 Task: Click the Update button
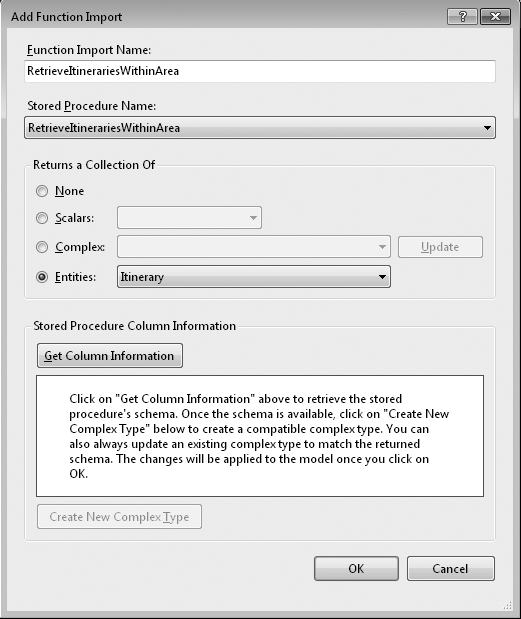[440, 247]
